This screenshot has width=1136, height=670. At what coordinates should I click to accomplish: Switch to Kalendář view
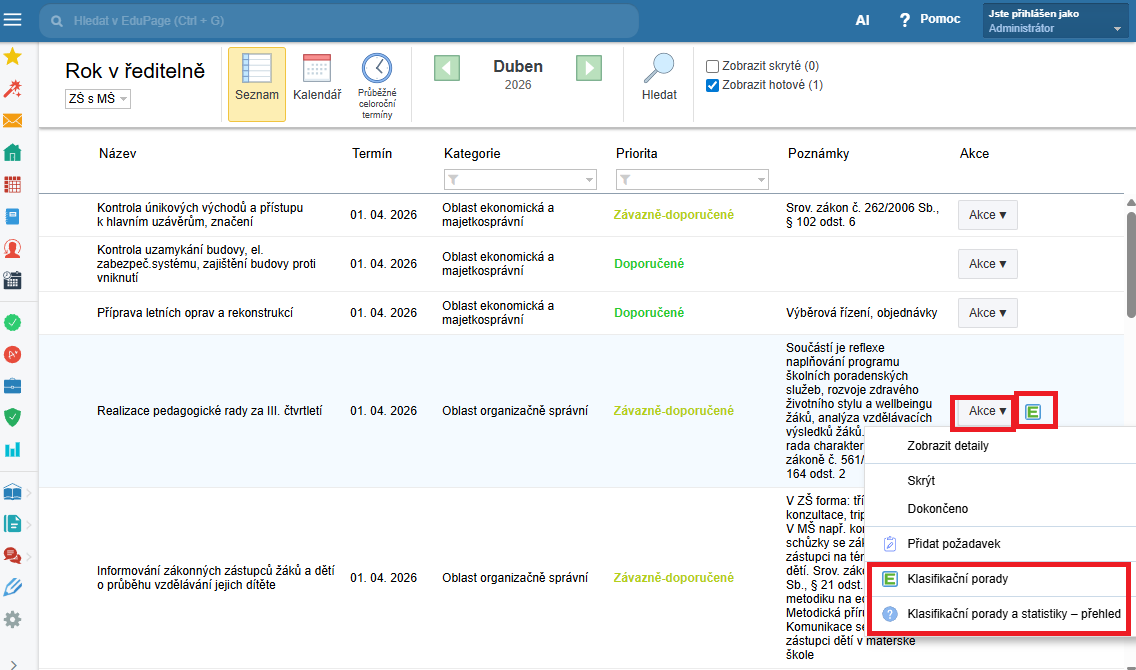tap(317, 80)
